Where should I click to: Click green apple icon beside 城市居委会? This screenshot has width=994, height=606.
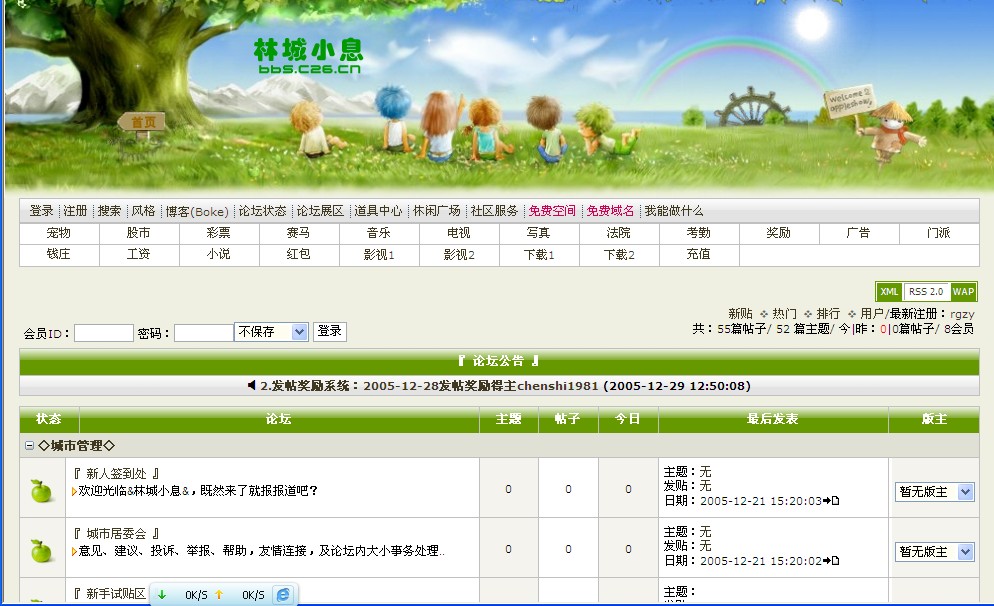pyautogui.click(x=40, y=550)
